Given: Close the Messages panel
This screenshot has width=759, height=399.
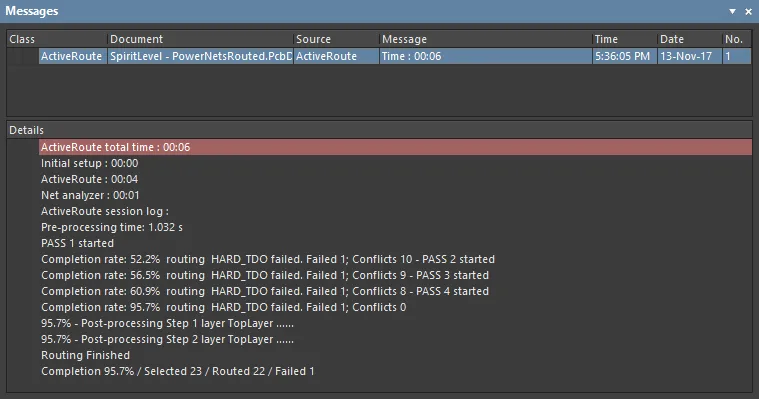Looking at the screenshot, I should point(748,12).
